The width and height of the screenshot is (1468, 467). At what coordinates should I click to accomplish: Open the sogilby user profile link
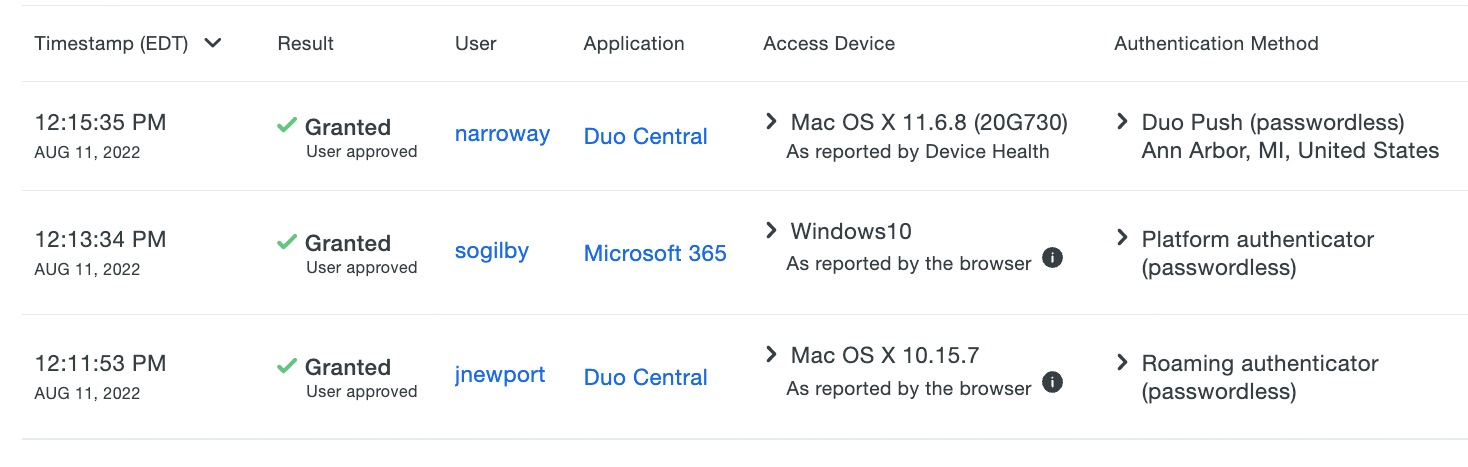click(491, 251)
